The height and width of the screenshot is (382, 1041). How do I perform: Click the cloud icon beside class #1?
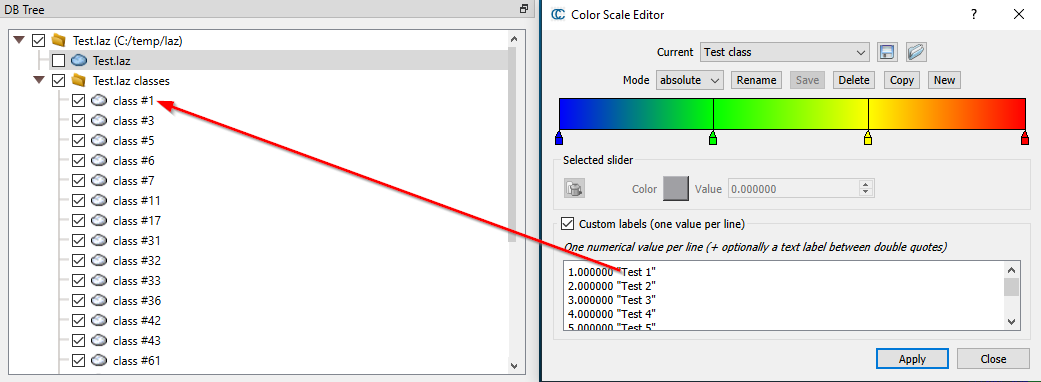99,100
